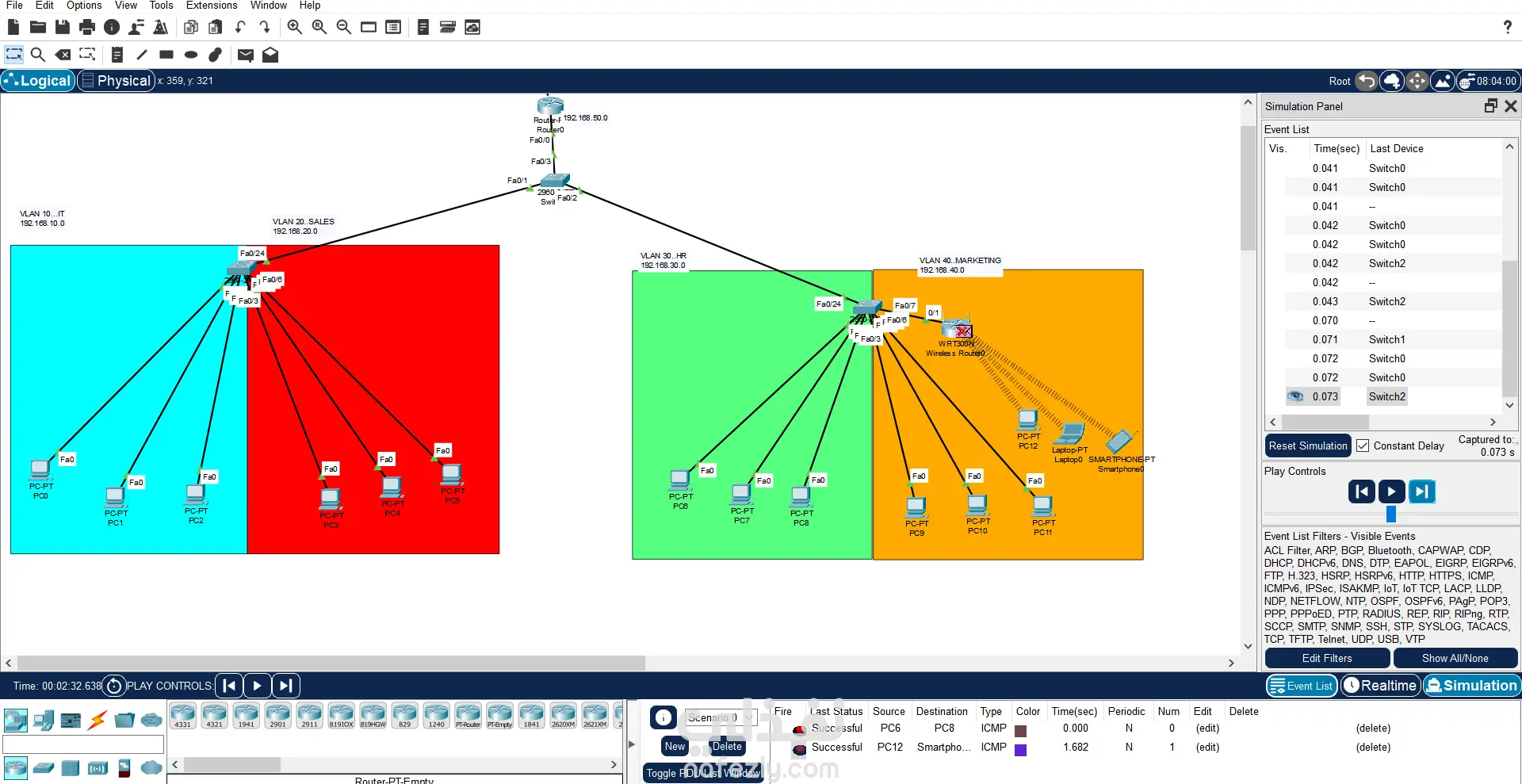Activate the Inspect magnifier tool

38,55
